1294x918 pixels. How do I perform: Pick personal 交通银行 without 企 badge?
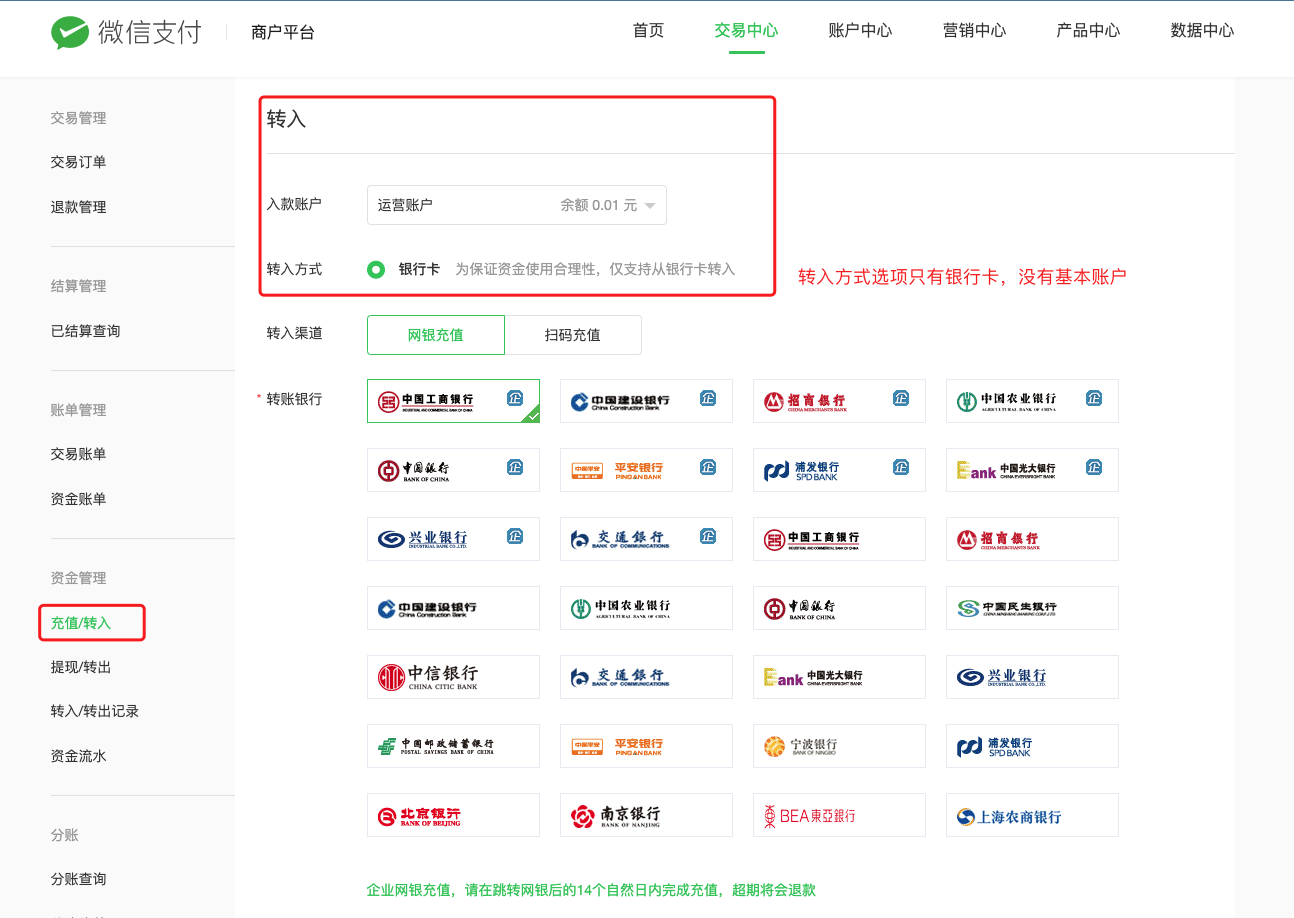[646, 677]
